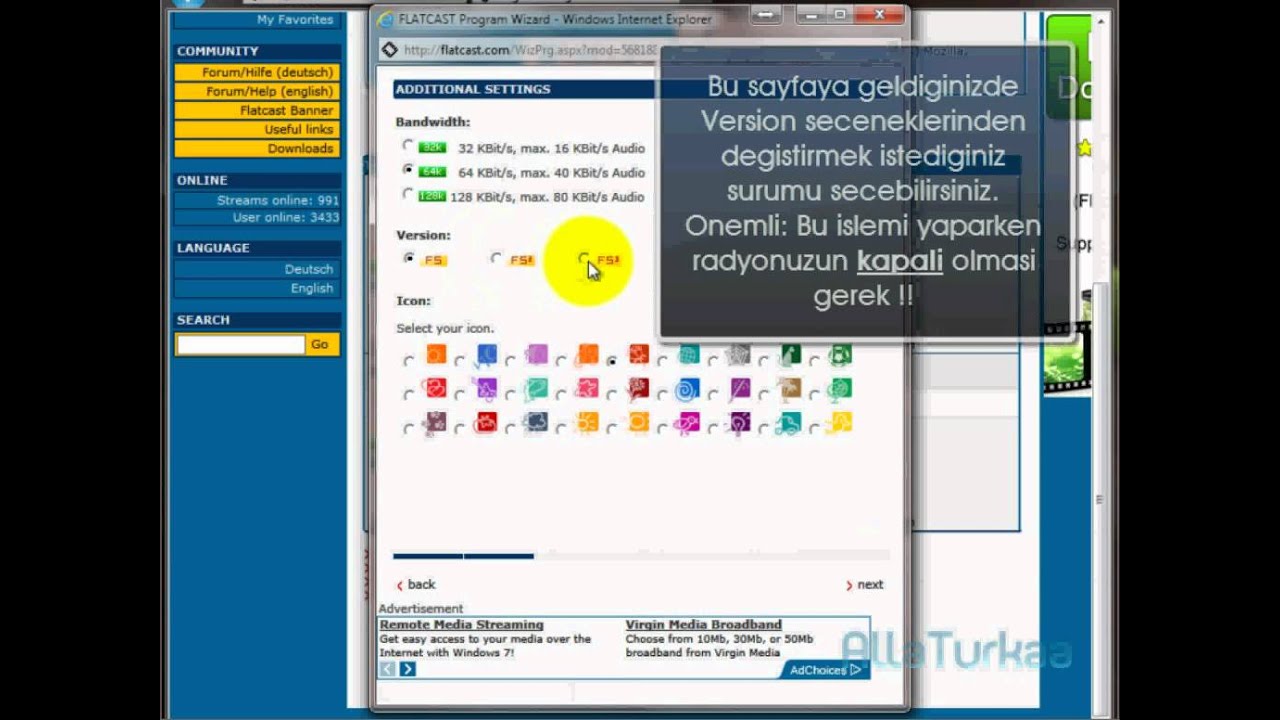Pick the dark blue cloud station icon
1280x720 pixels.
(537, 423)
